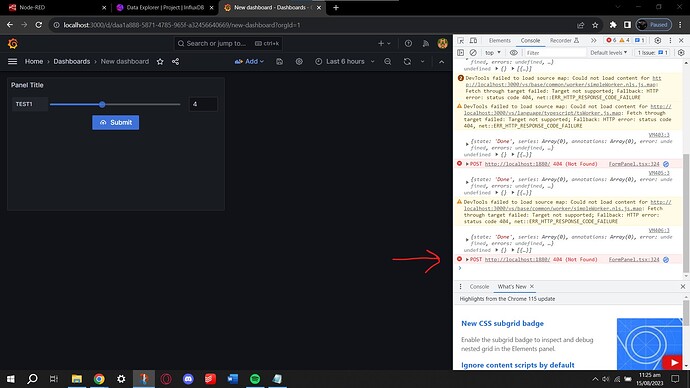Expand the Add dropdown in Grafana
690x388 pixels.
coord(250,62)
